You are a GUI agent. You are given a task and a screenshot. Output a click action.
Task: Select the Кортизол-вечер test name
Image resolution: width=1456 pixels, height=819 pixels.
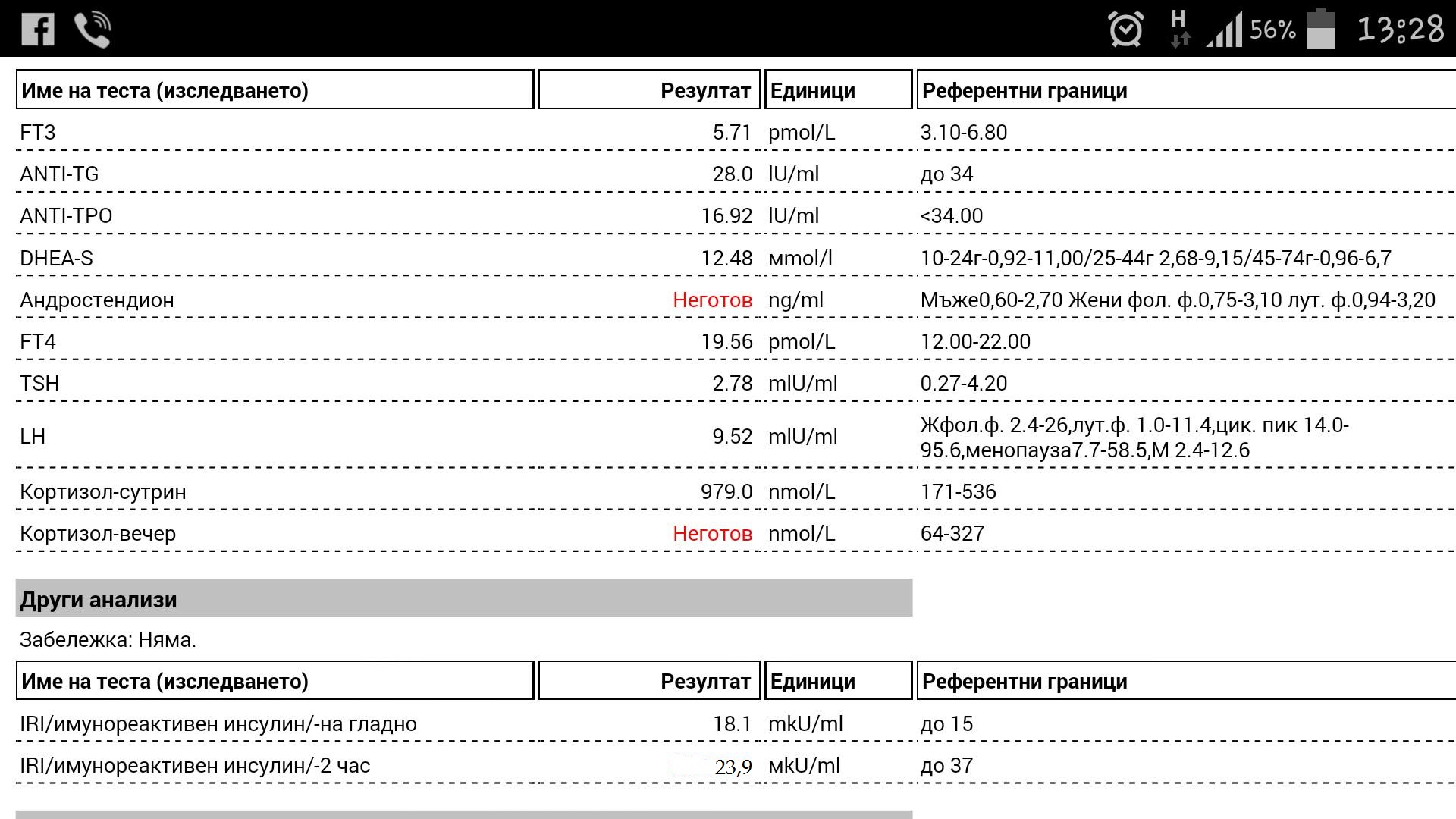(98, 534)
